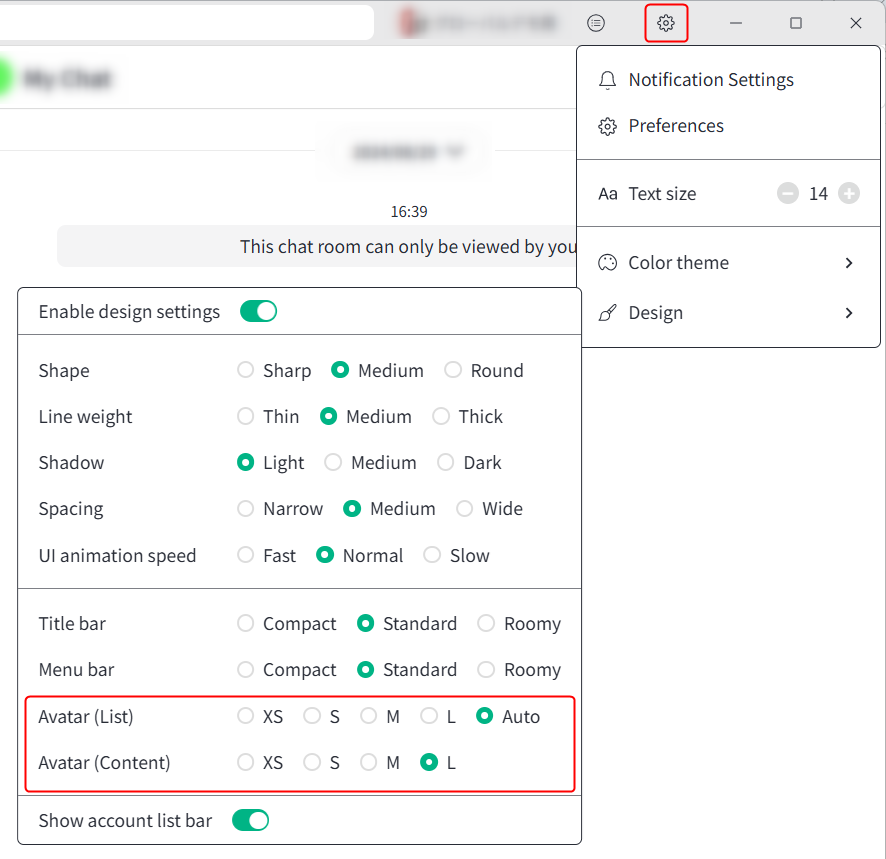Increase text size with plus button
886x859 pixels.
pos(849,194)
